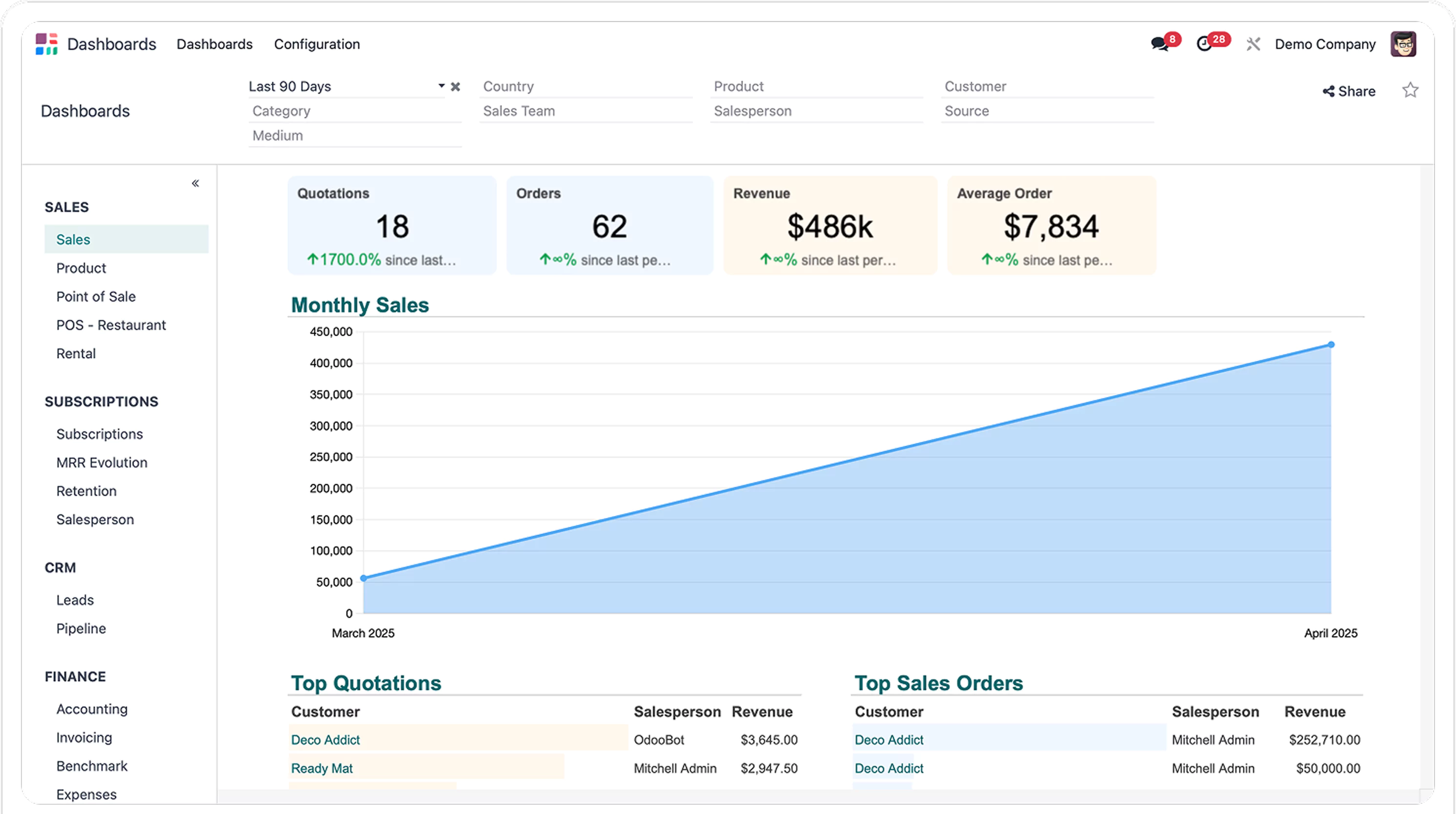Click the Top Quotations heading
The image size is (1456, 814).
click(x=365, y=683)
